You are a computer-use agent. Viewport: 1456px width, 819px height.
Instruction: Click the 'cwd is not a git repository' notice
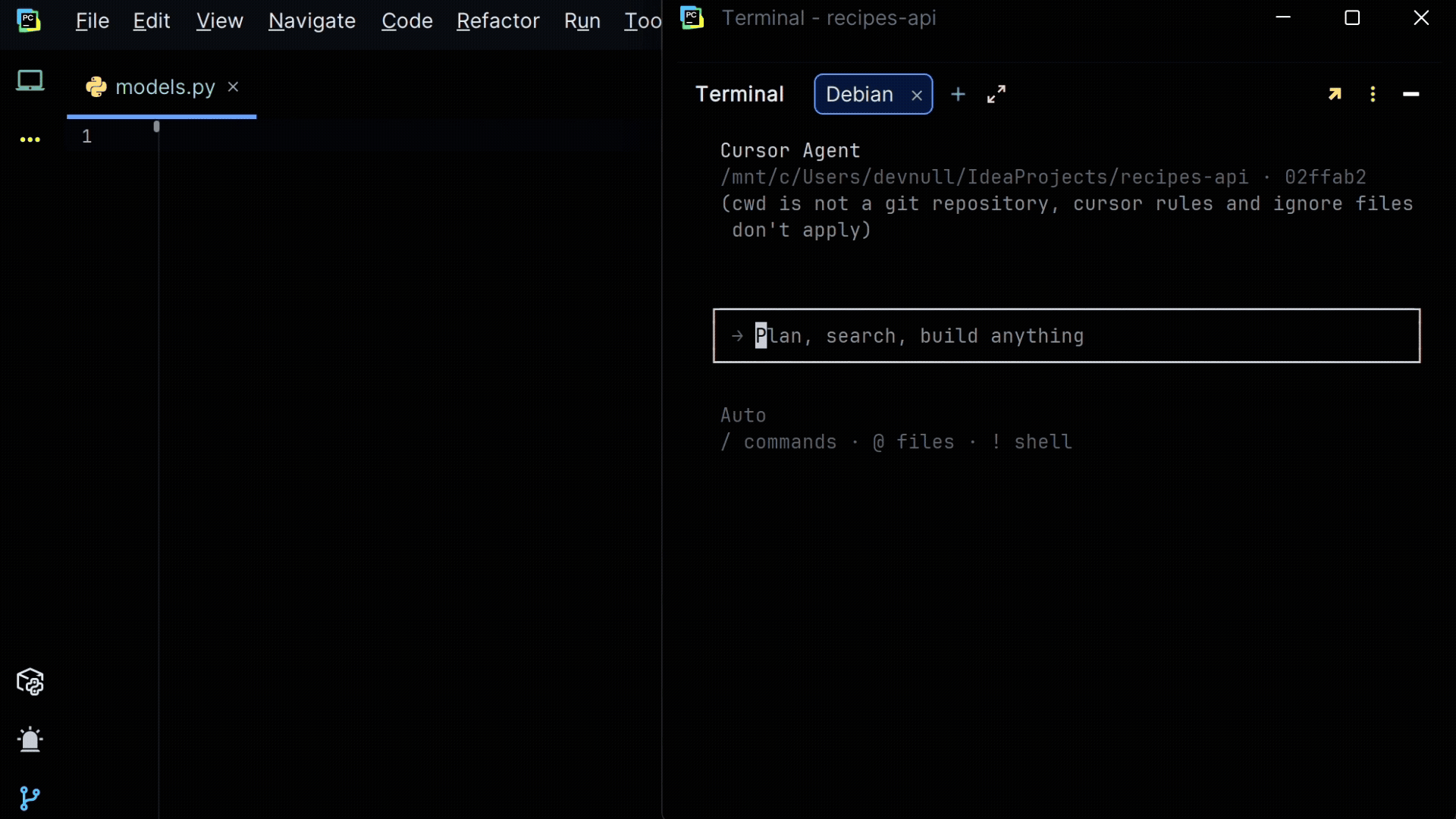click(1067, 217)
